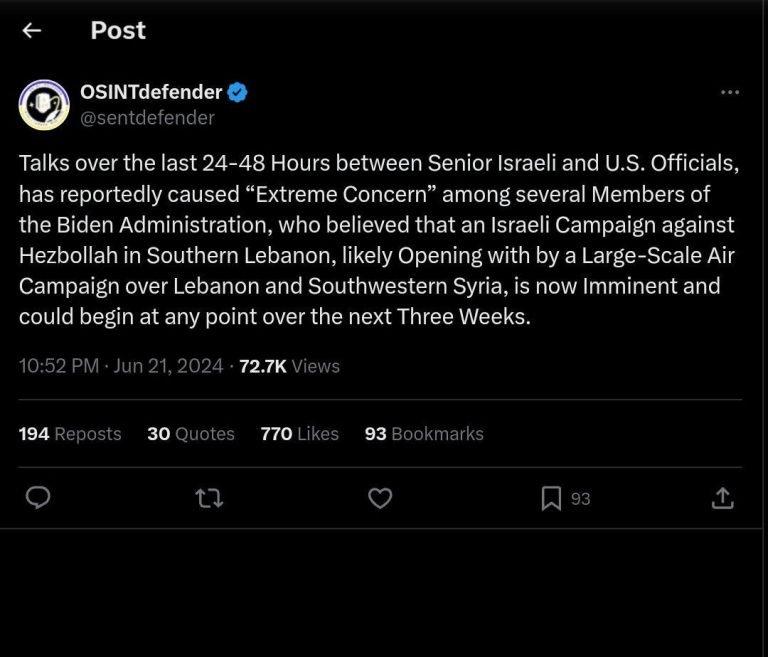The image size is (768, 657).
Task: Click the OSINTdefender profile avatar
Action: [x=44, y=105]
